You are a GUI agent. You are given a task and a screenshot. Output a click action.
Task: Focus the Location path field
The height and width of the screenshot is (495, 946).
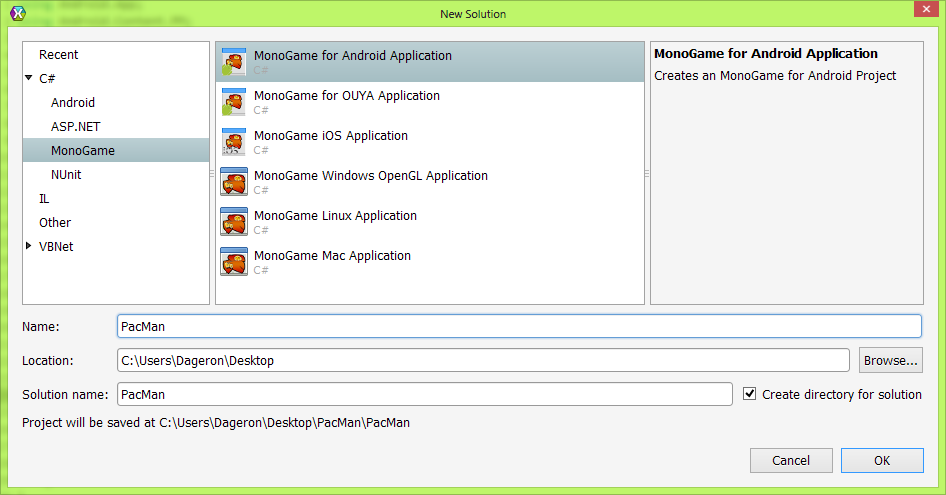point(483,360)
